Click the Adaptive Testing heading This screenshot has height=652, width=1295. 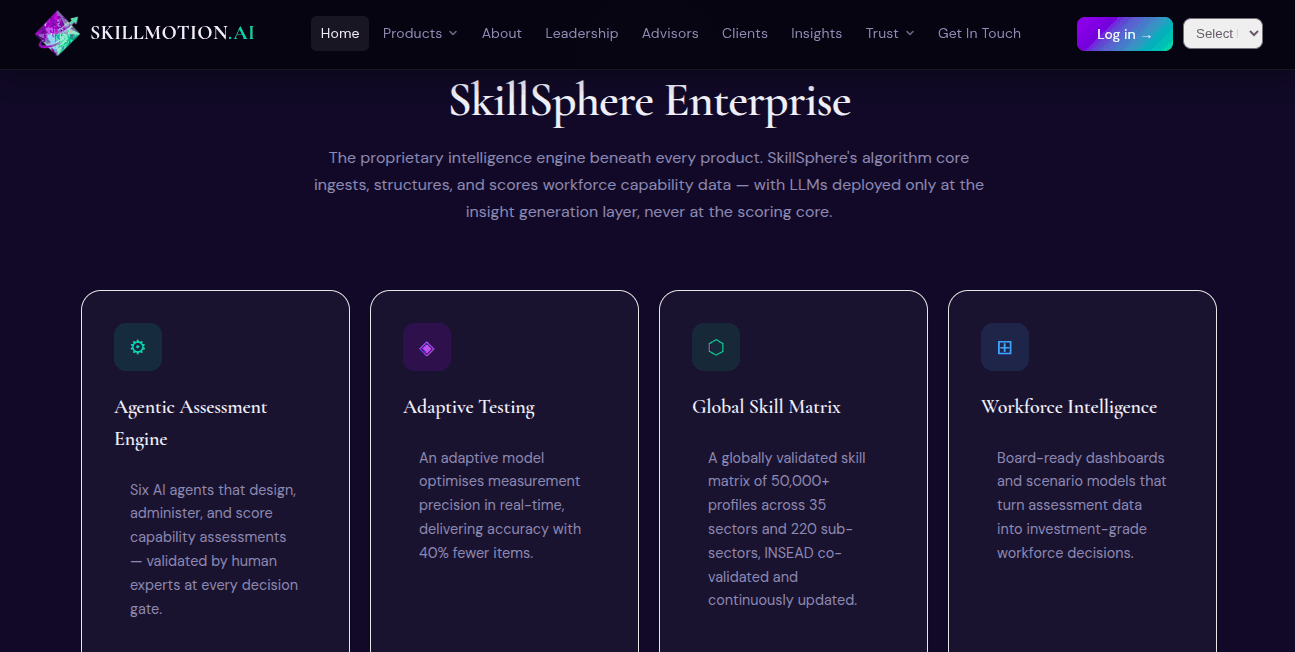pyautogui.click(x=469, y=407)
